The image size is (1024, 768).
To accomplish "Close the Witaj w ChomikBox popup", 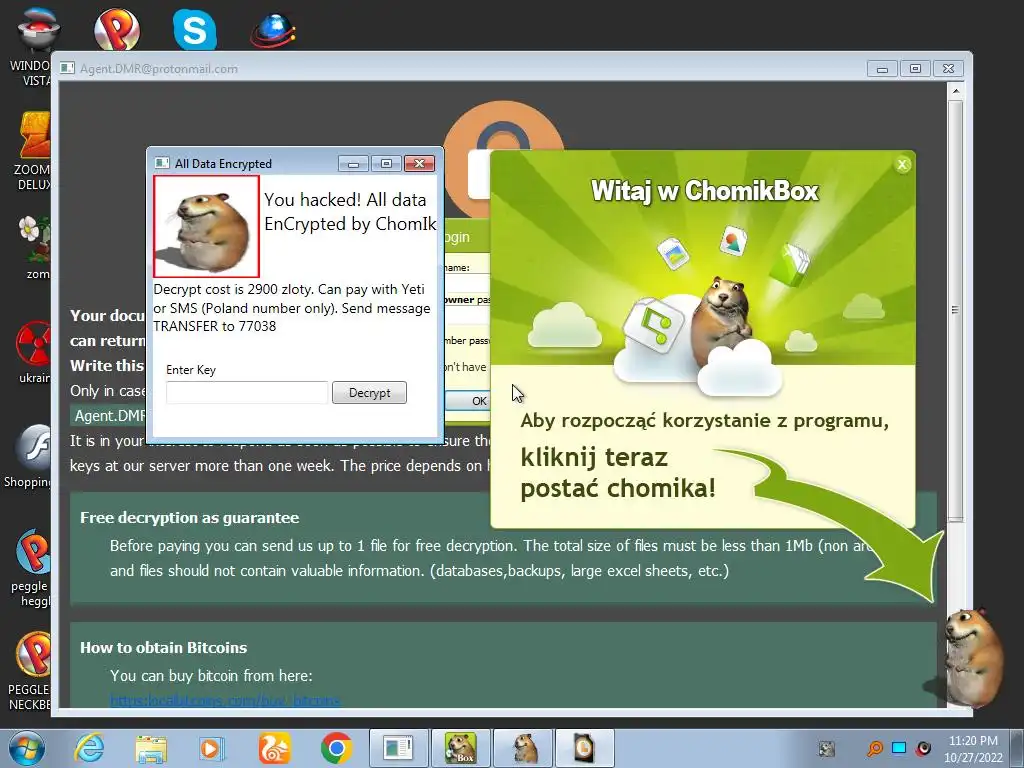I will pos(902,165).
